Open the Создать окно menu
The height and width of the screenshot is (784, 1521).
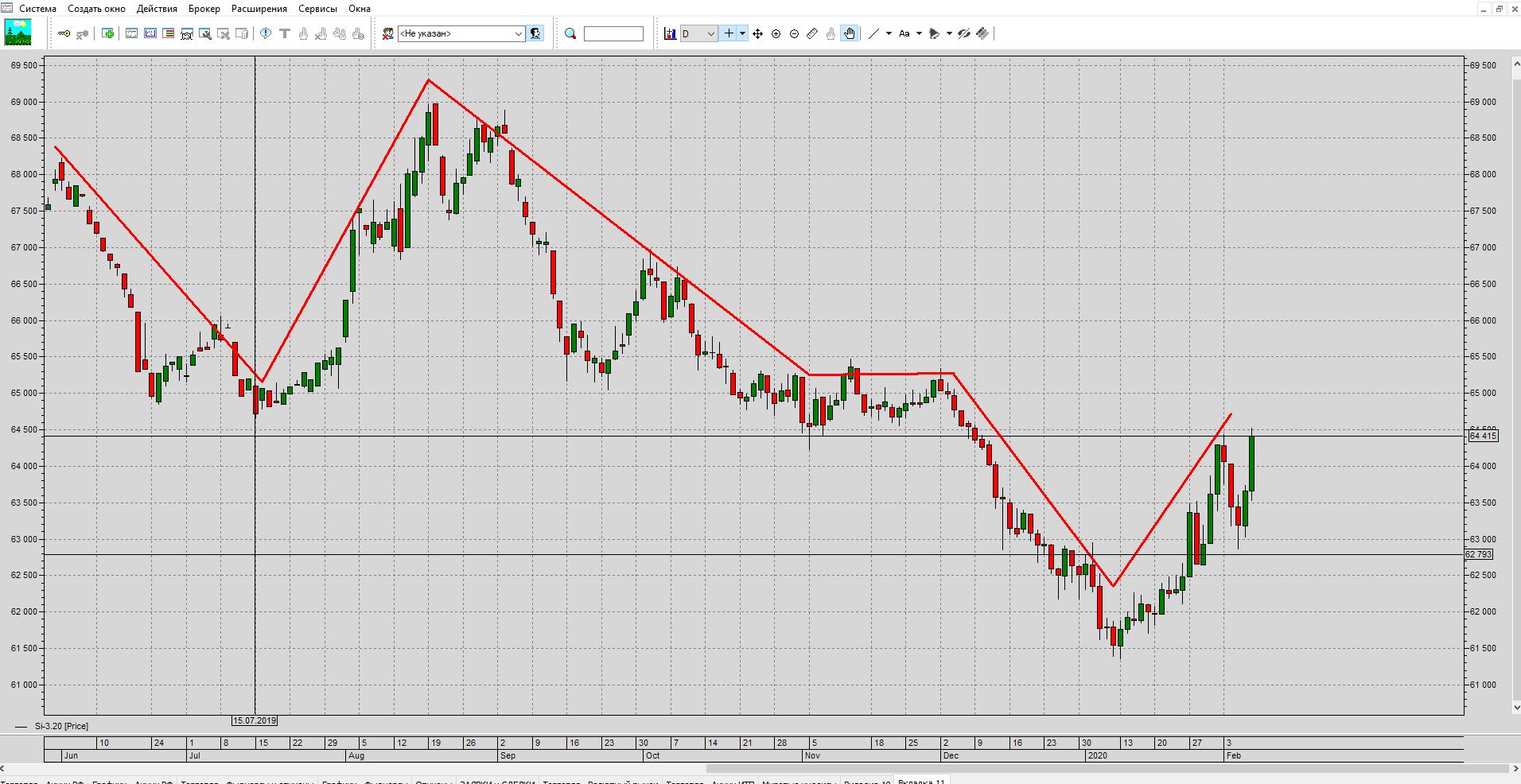(97, 9)
